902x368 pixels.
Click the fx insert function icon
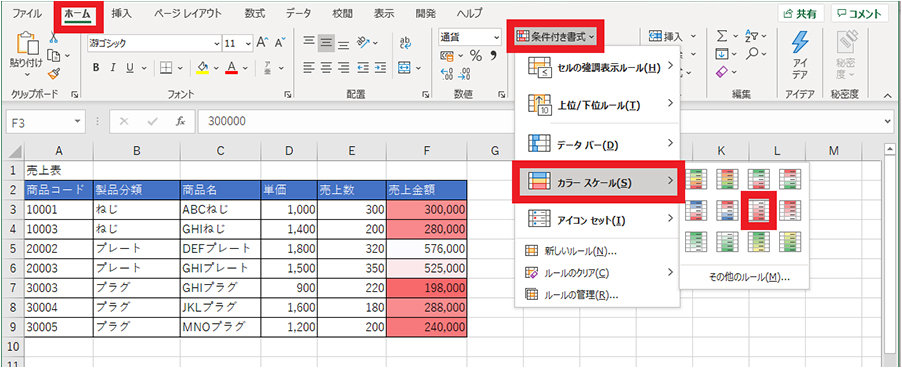pyautogui.click(x=181, y=122)
